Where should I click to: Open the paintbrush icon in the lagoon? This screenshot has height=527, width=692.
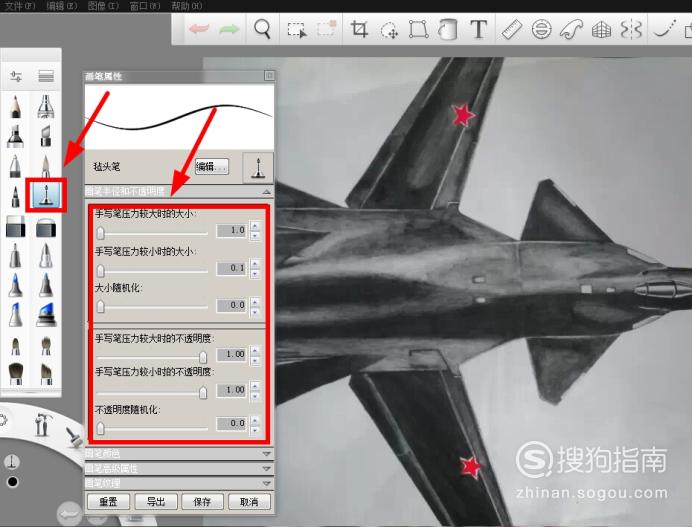coord(74,437)
